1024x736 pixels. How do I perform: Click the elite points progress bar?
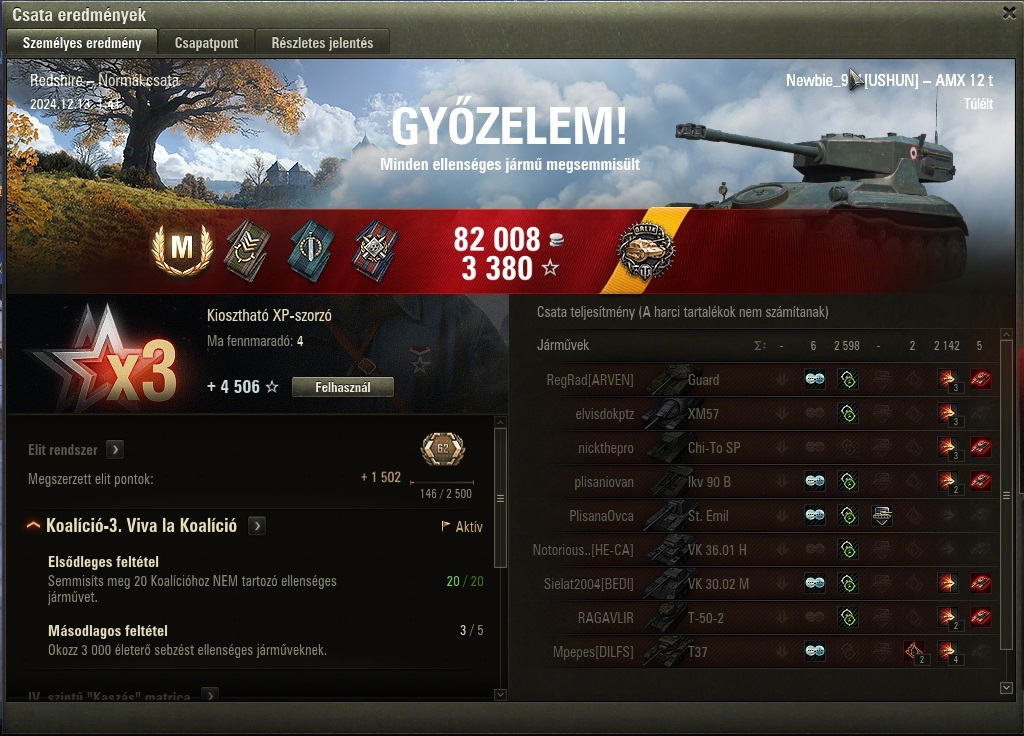coord(441,483)
